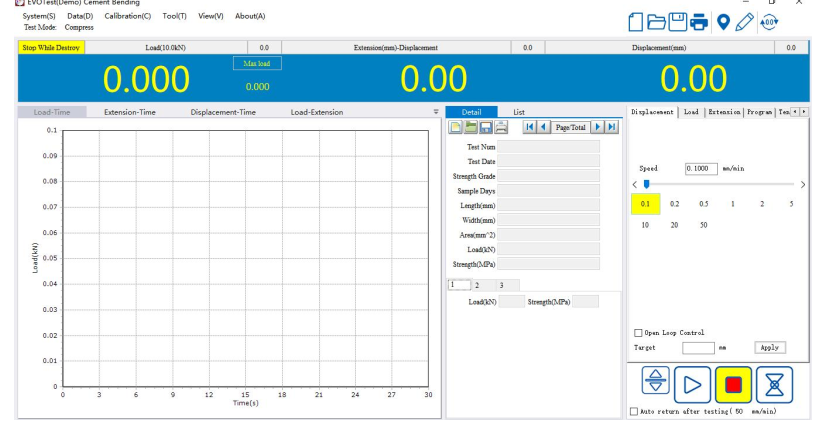Select speed preset 10
832x436 pixels.
[x=645, y=225]
